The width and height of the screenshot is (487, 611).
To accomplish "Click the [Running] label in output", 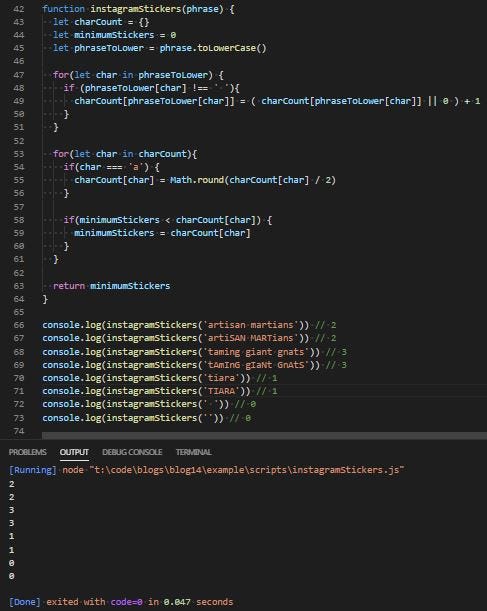I will (x=33, y=470).
